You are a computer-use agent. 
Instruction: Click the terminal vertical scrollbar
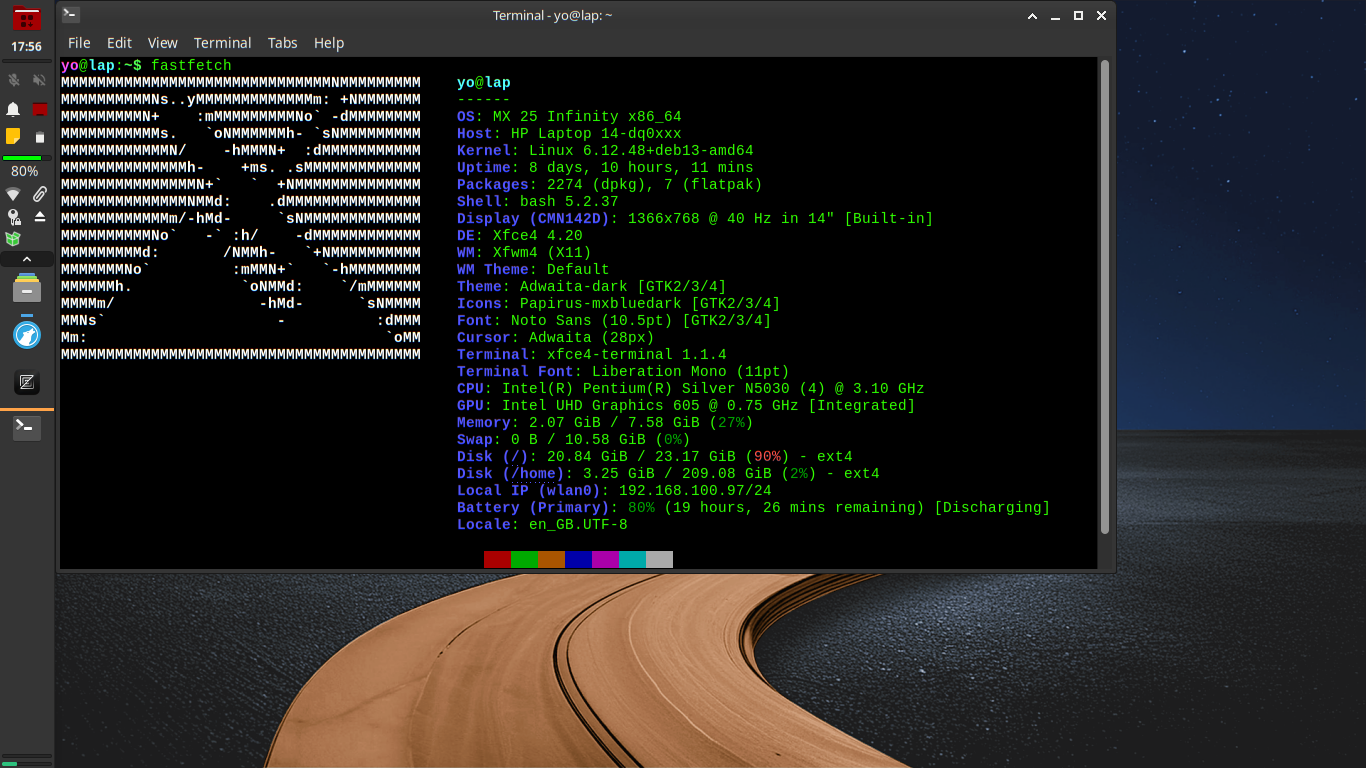[x=1105, y=296]
